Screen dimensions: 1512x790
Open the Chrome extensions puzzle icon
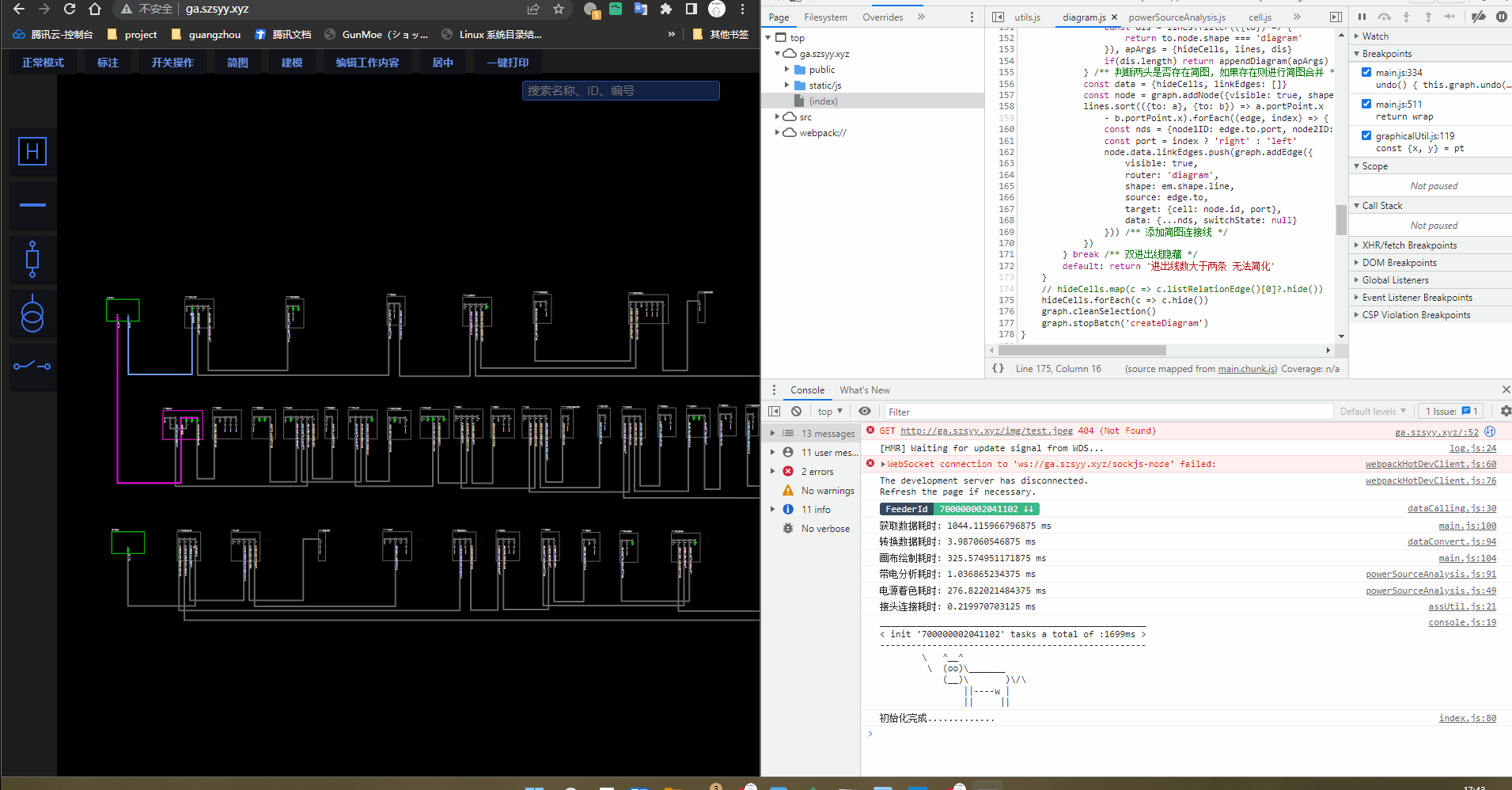[666, 9]
